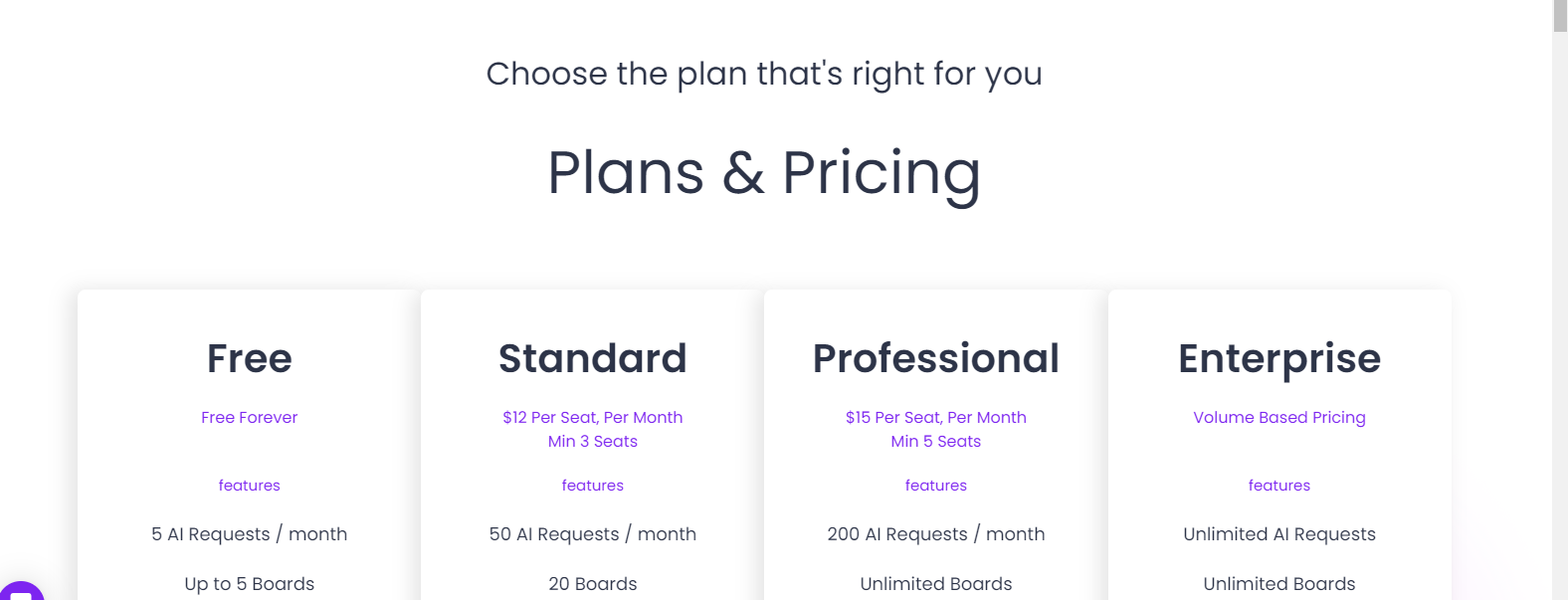
Task: Click features label under Standard plan
Action: (593, 486)
